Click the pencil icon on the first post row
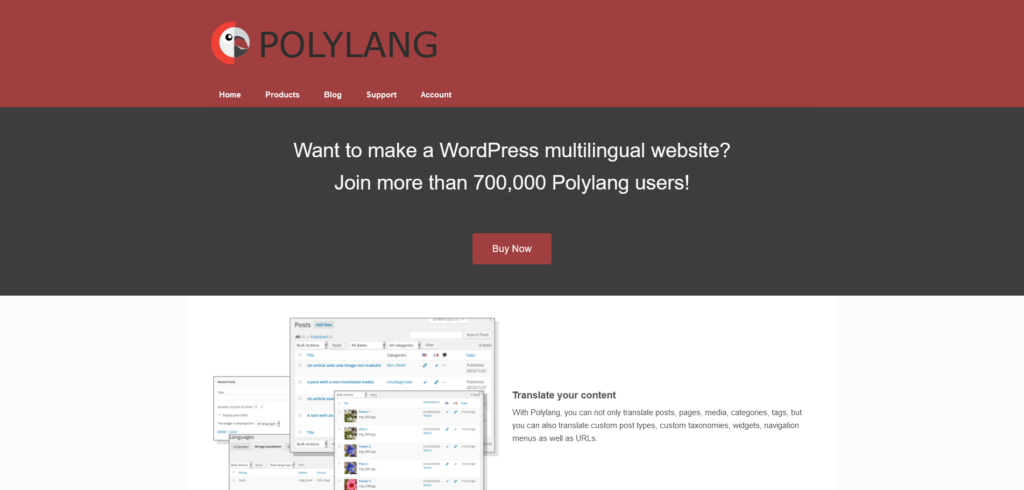The width and height of the screenshot is (1024, 490). 424,365
